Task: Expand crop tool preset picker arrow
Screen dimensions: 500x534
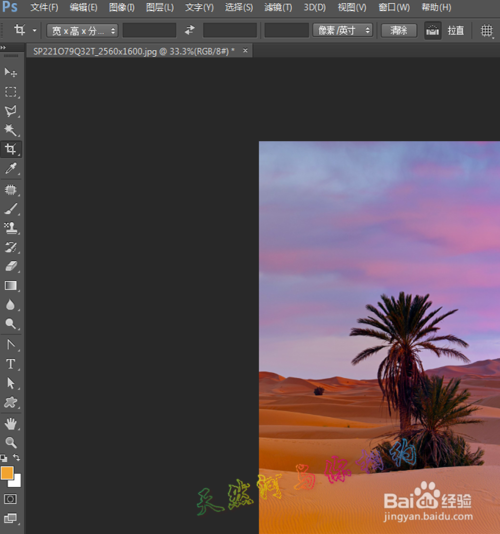Action: click(34, 31)
